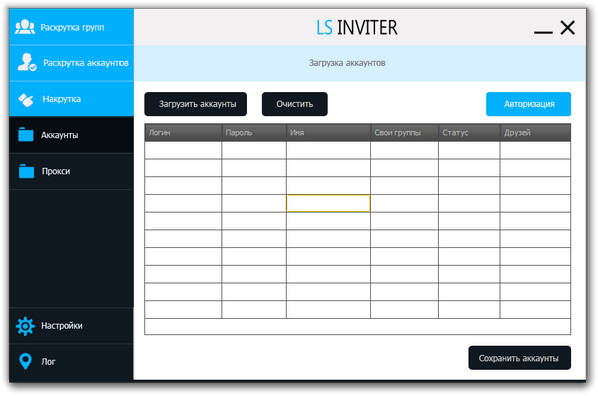This screenshot has height=396, width=598.
Task: Sort by the Друзей column header
Action: point(535,132)
